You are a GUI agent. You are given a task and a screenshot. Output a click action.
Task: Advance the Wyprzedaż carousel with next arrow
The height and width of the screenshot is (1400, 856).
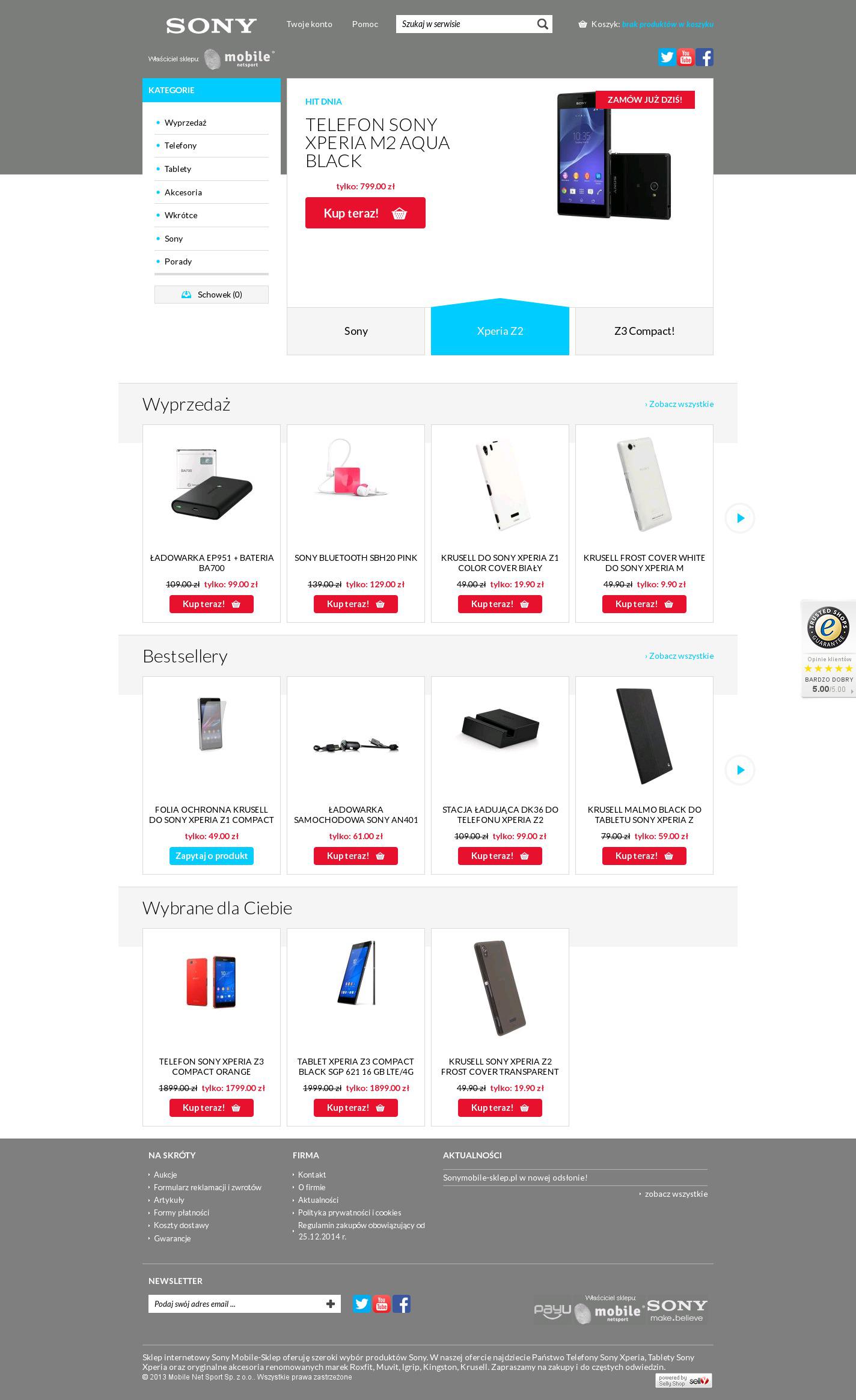(x=740, y=518)
